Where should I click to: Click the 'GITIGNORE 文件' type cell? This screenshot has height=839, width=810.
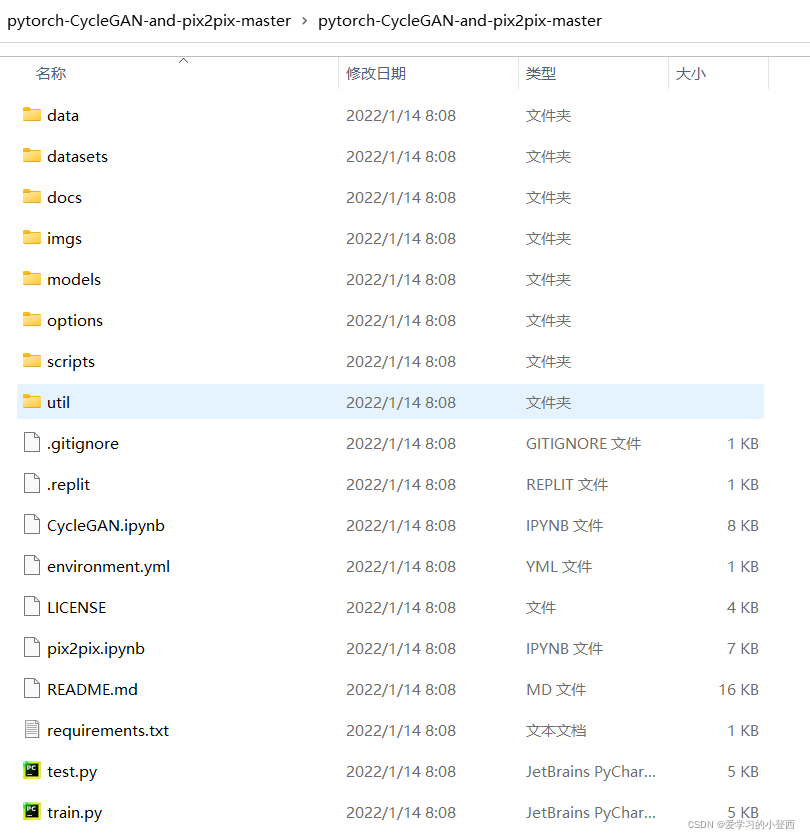pyautogui.click(x=583, y=444)
